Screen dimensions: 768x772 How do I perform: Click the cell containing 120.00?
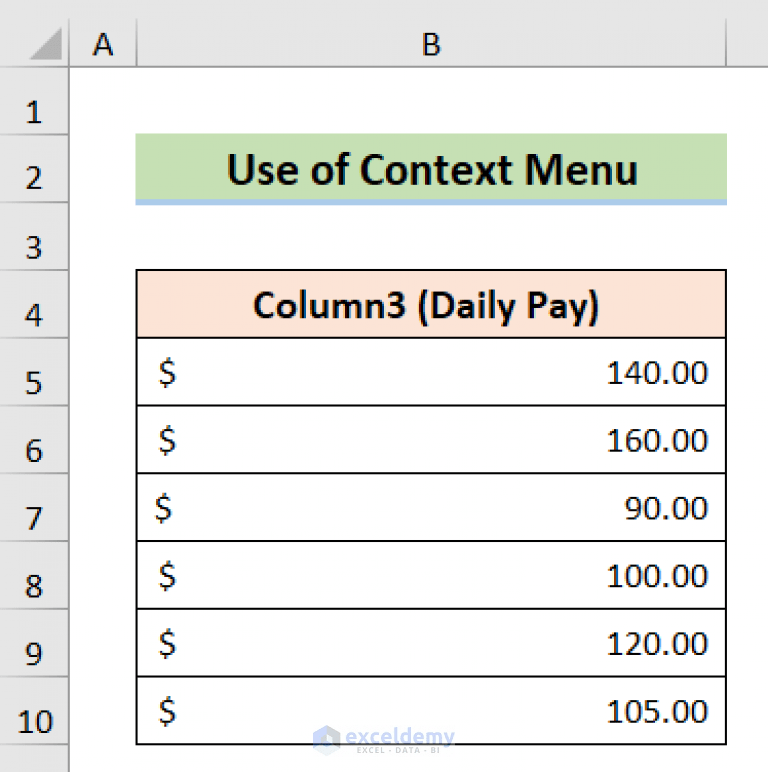click(431, 643)
